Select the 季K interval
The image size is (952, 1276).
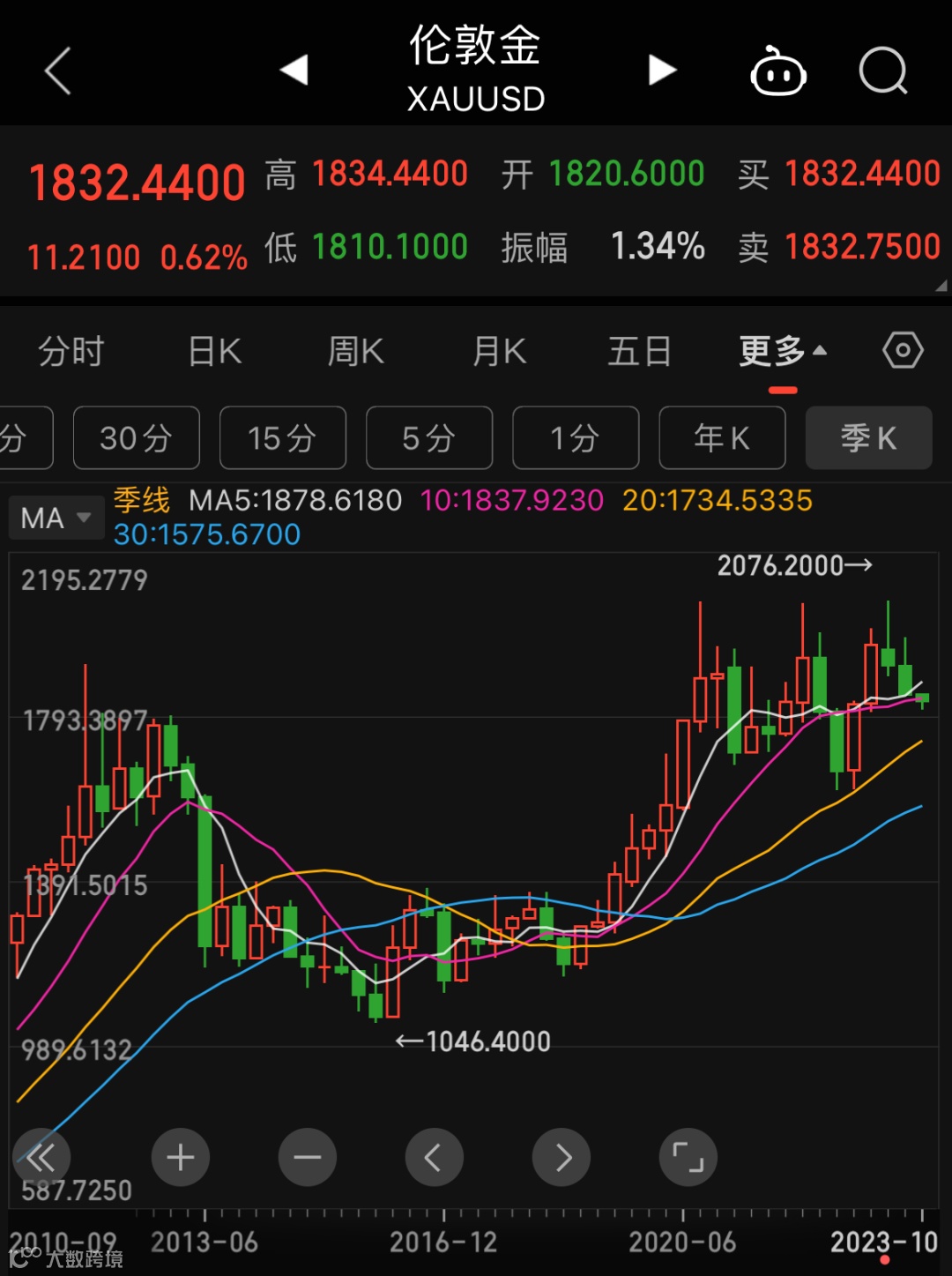click(868, 437)
